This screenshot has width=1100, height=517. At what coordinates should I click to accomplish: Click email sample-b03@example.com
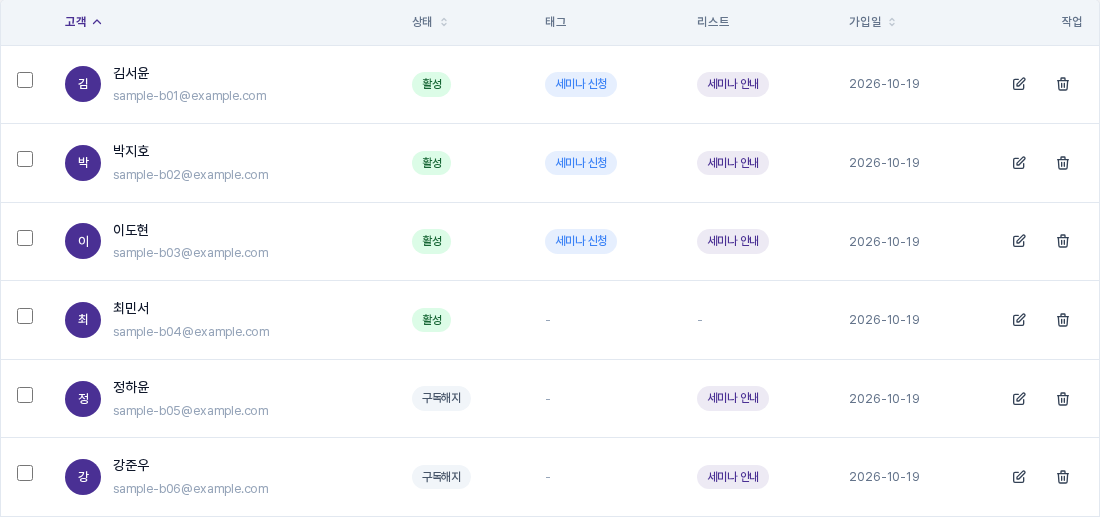pyautogui.click(x=191, y=253)
